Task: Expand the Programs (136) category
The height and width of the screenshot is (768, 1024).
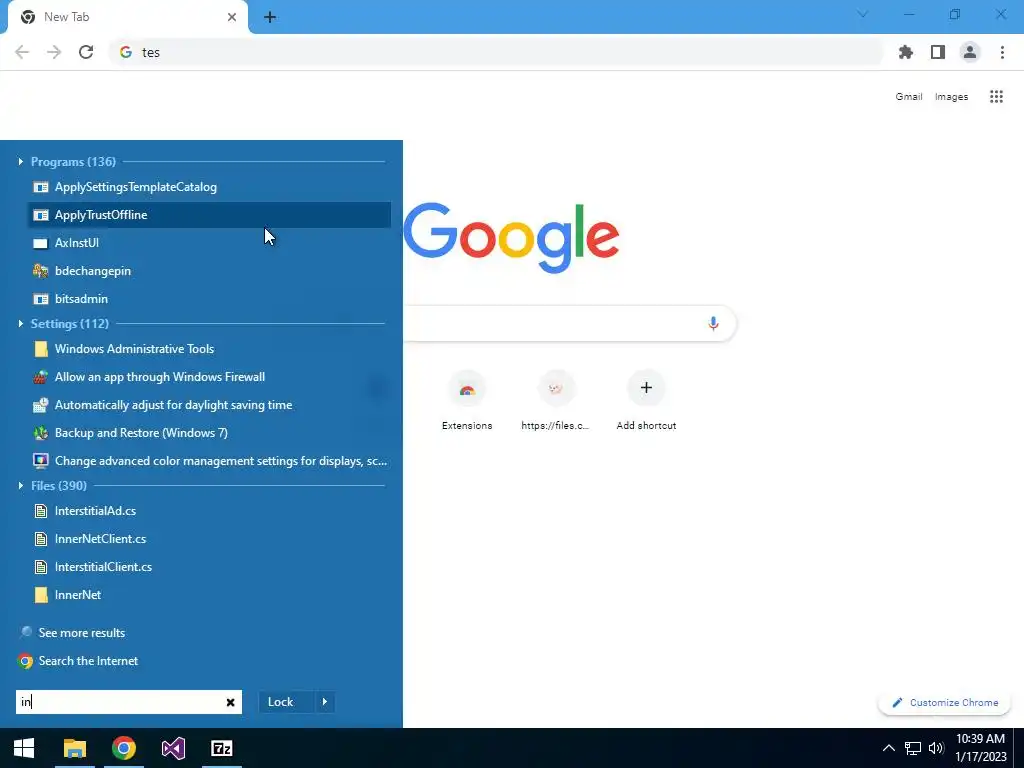Action: click(20, 161)
